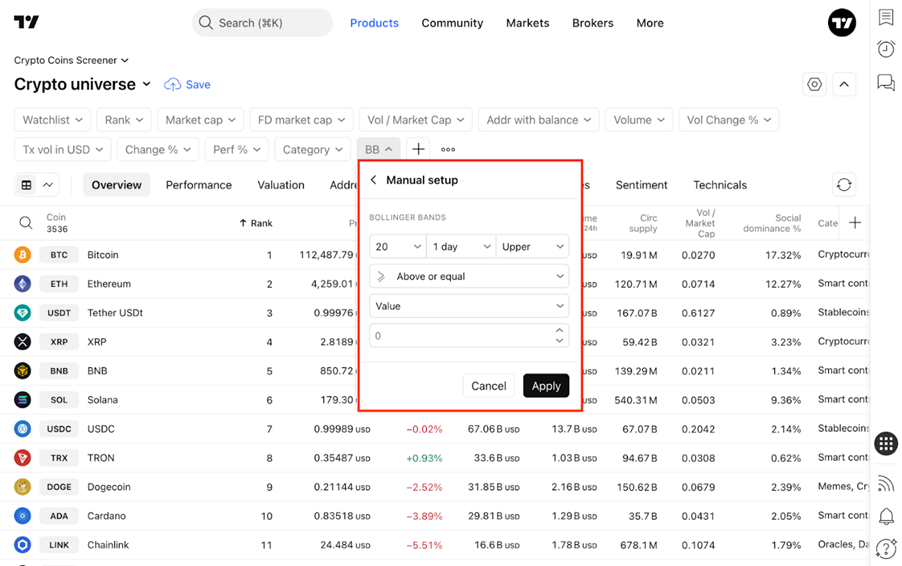Screen dimensions: 902x566
Task: Expand the Crypto universe screen menu
Action: 82,85
